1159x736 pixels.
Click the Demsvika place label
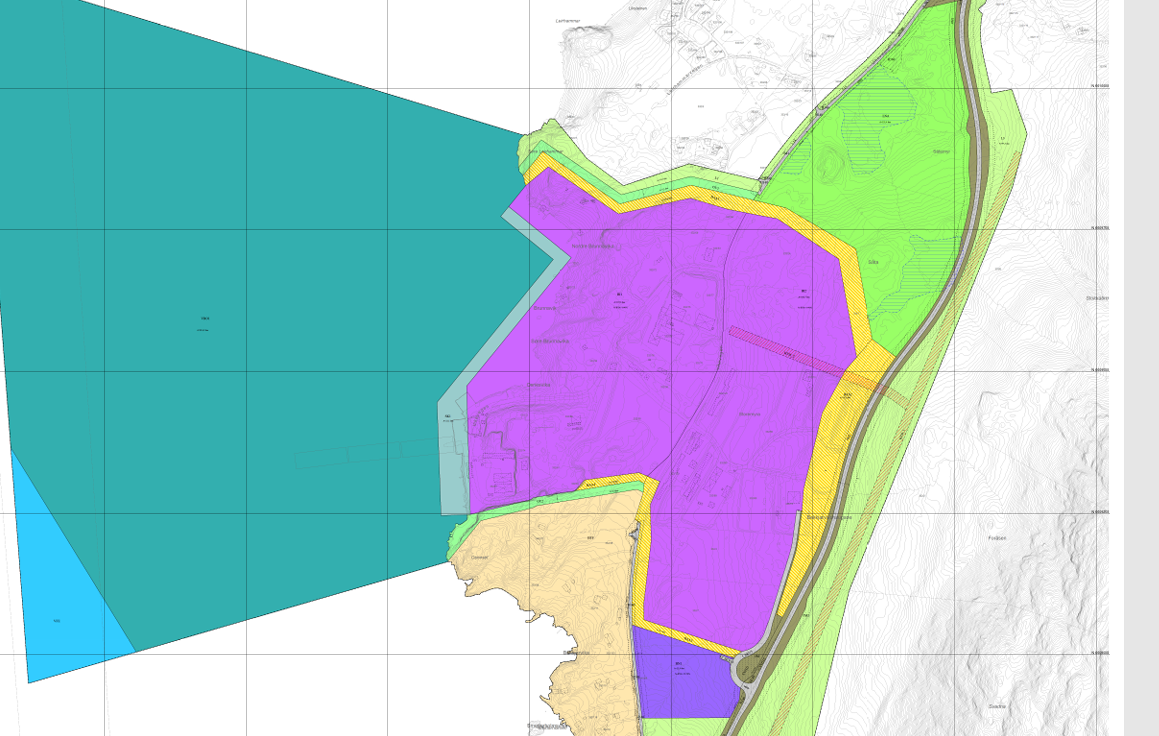[538, 383]
